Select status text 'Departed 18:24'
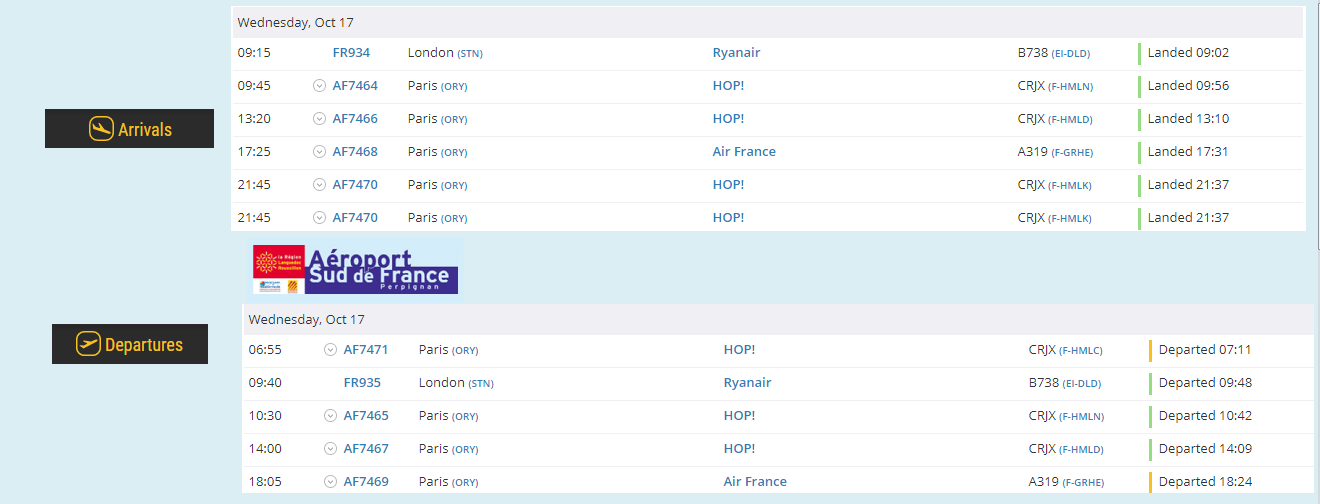 point(1205,482)
